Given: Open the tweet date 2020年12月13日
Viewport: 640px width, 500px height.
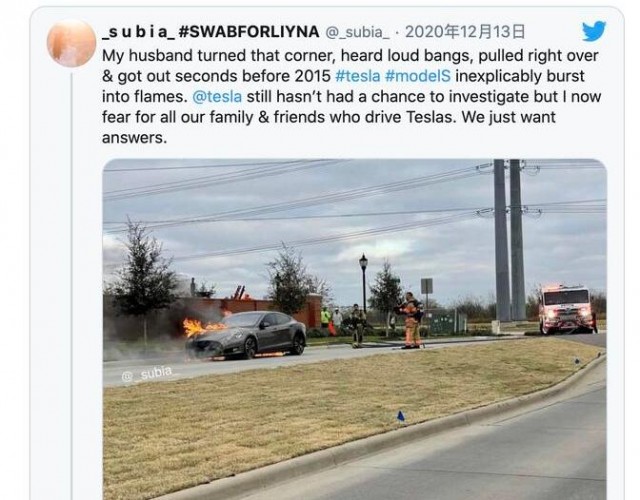Looking at the screenshot, I should (464, 31).
